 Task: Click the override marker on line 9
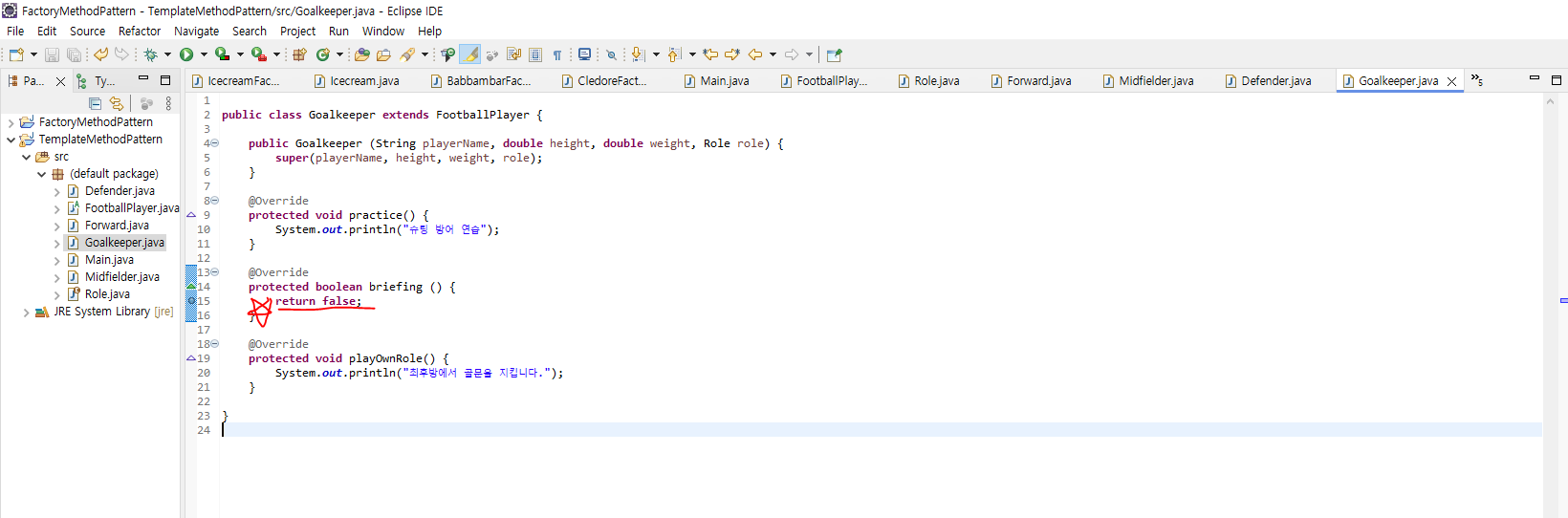[x=191, y=215]
